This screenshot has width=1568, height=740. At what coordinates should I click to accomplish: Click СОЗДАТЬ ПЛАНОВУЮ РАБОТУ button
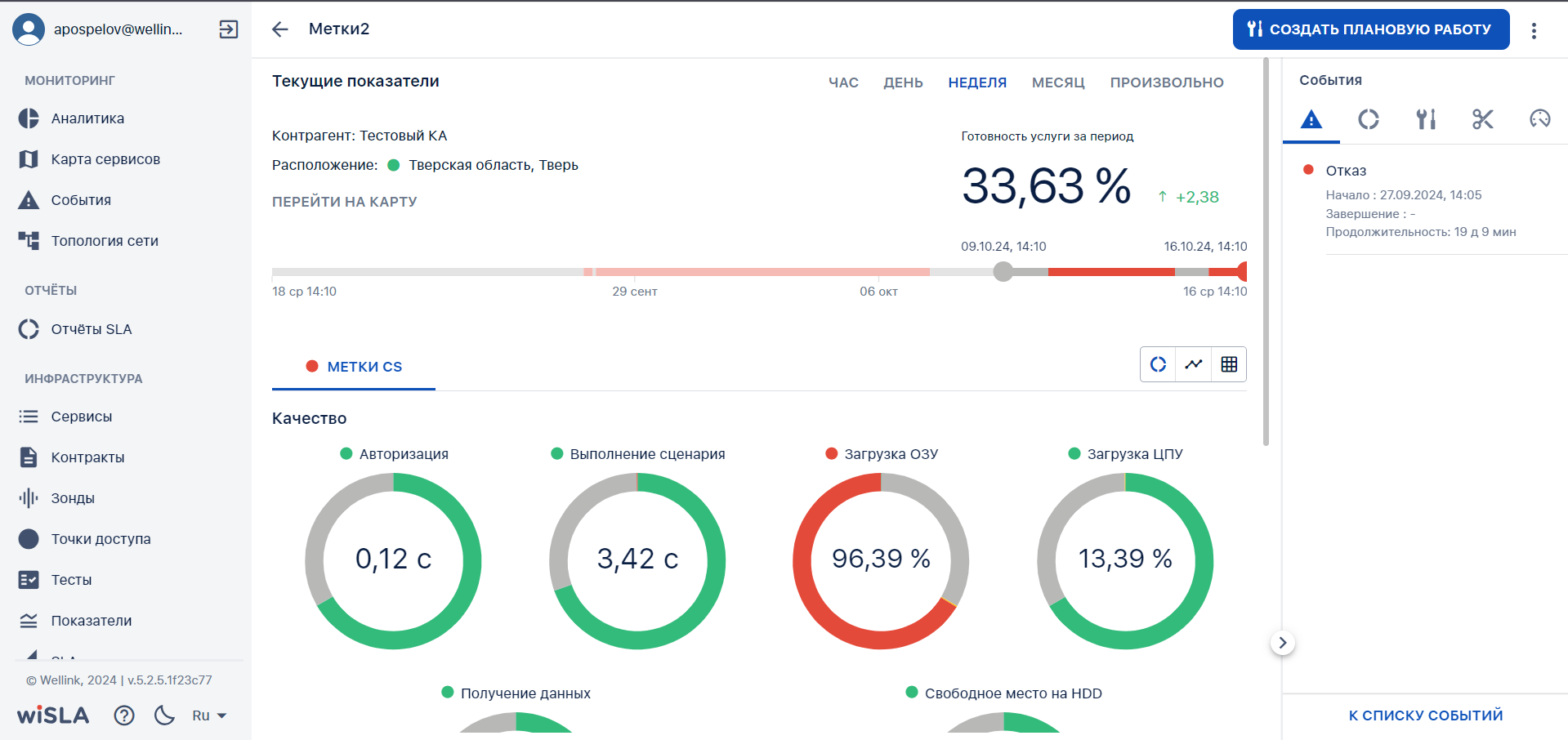(x=1371, y=29)
